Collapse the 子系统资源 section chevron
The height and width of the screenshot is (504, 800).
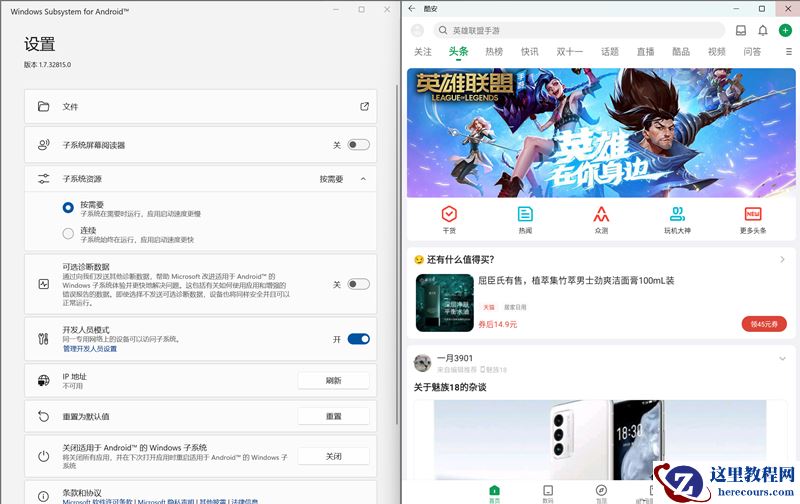[x=363, y=179]
